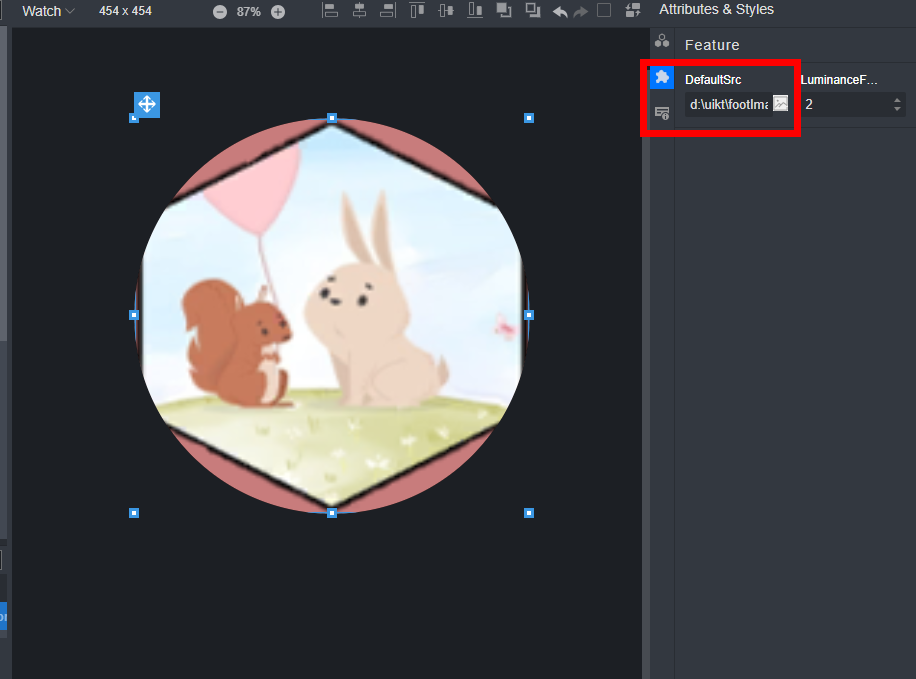Screen dimensions: 916x679
Task: Click the swap layout icon in toolbar
Action: [632, 11]
